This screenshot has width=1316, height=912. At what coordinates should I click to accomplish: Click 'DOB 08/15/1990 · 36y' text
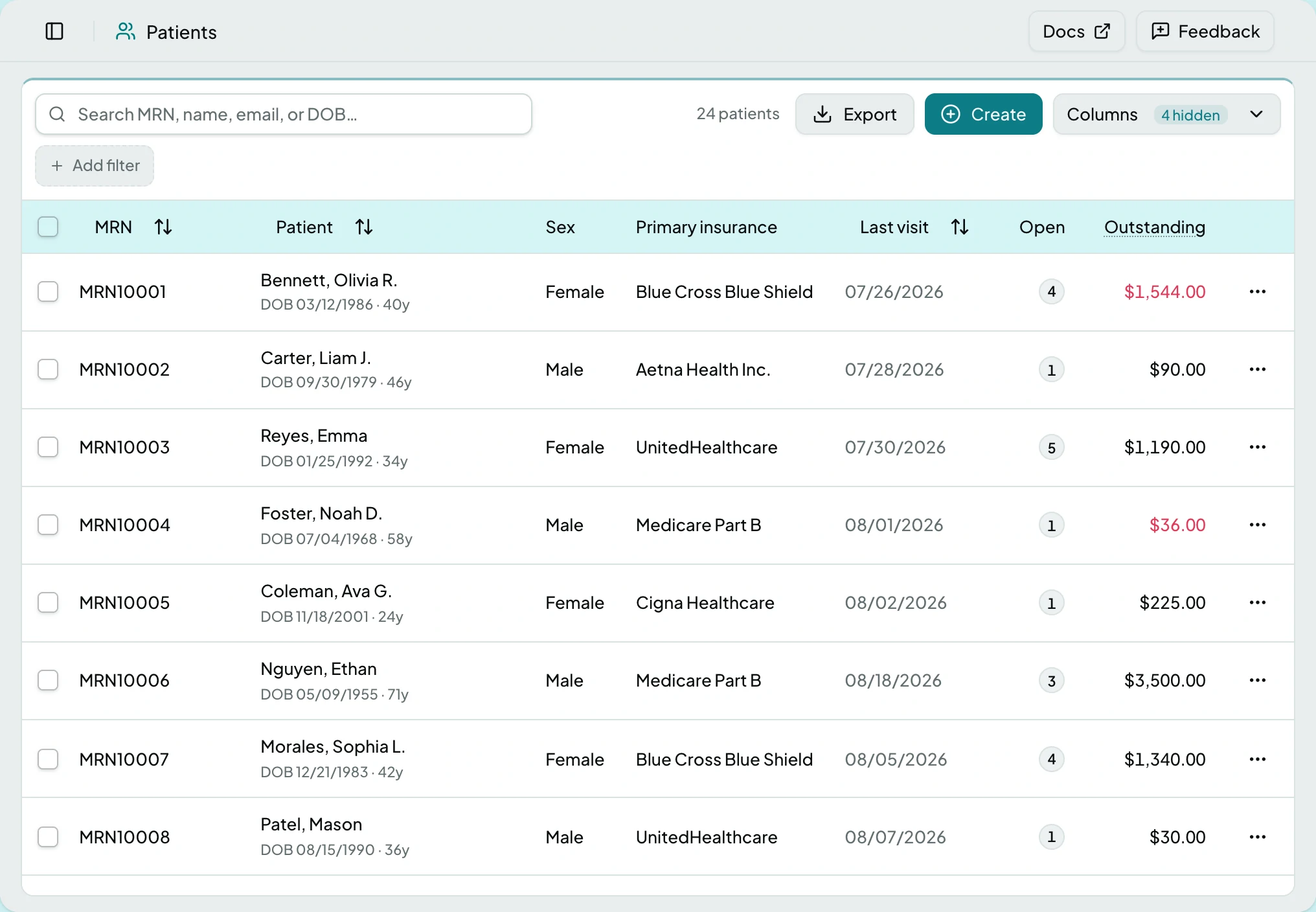click(335, 849)
